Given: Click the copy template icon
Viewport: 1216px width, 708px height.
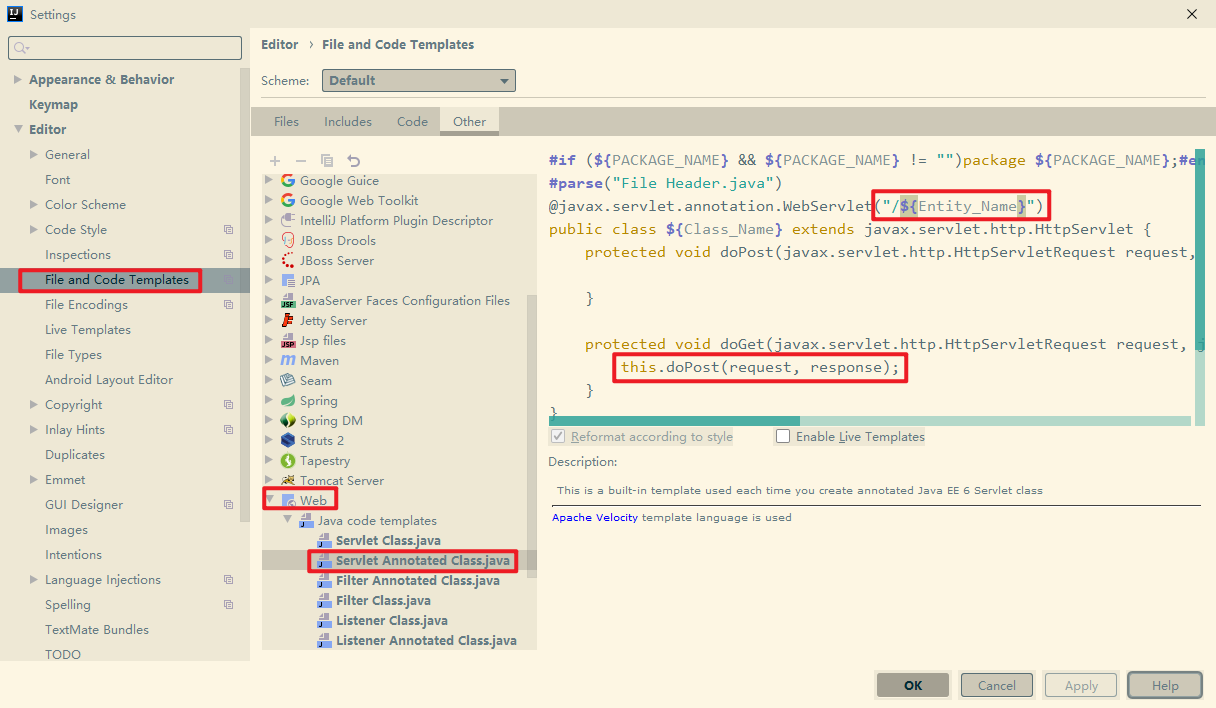Looking at the screenshot, I should pyautogui.click(x=327, y=161).
